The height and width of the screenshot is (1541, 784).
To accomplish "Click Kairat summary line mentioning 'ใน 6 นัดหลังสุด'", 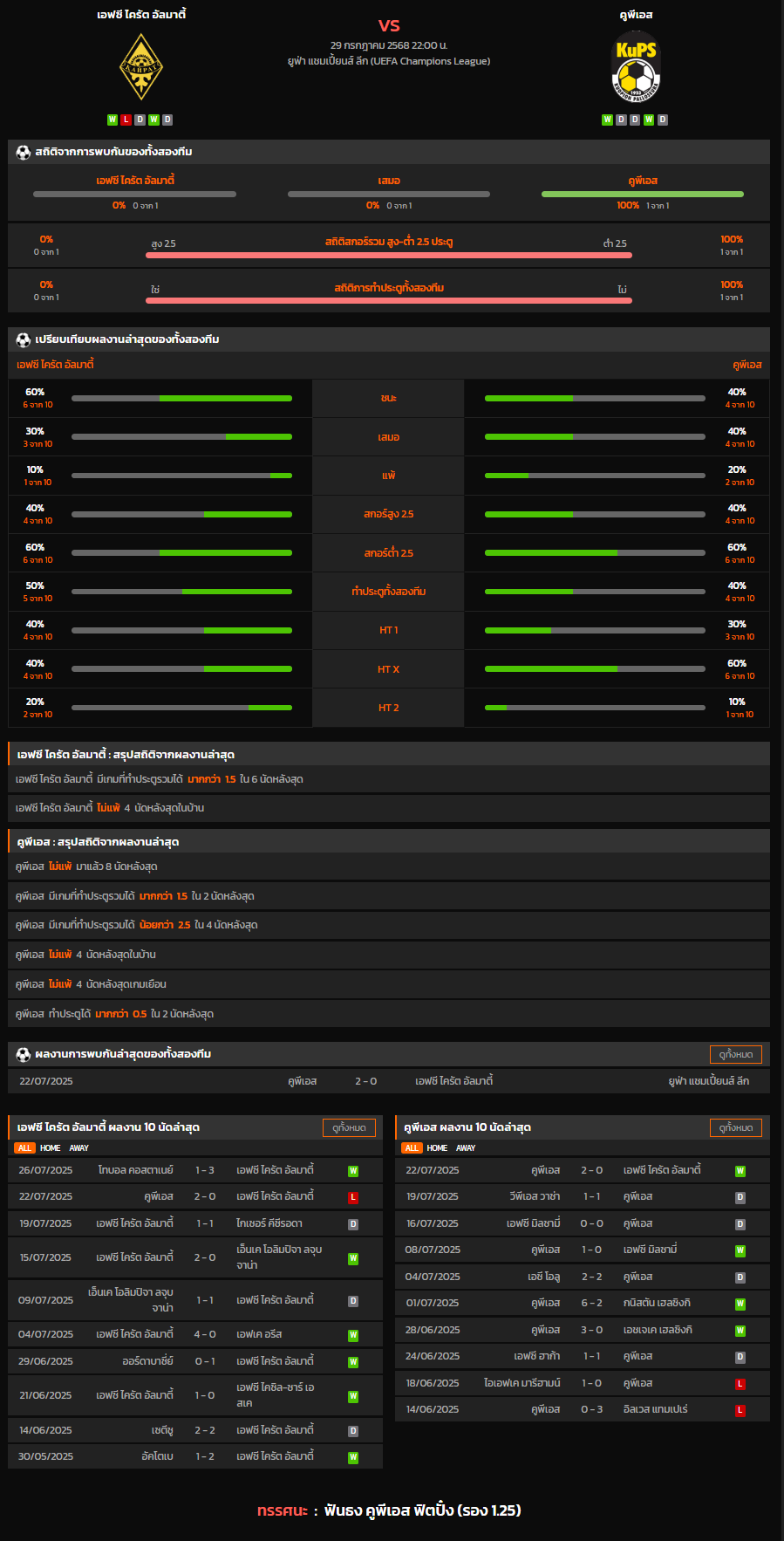I will click(x=389, y=779).
